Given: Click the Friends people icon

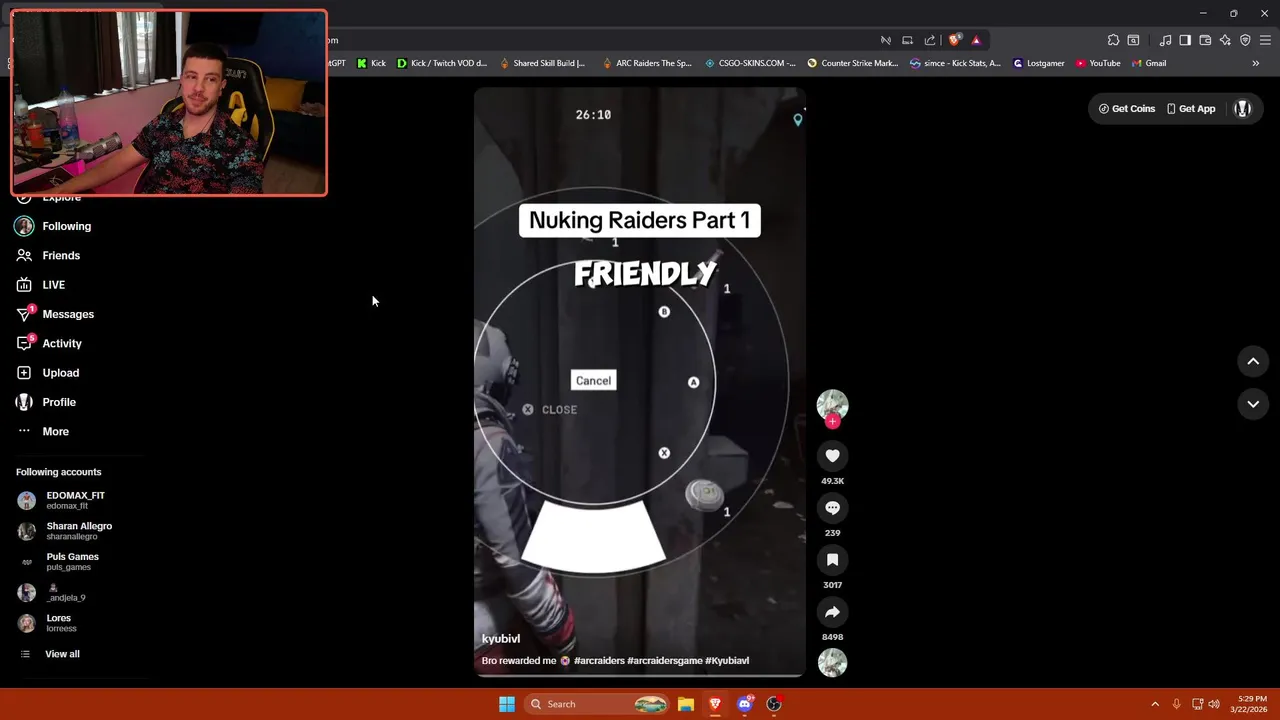Looking at the screenshot, I should pos(24,256).
